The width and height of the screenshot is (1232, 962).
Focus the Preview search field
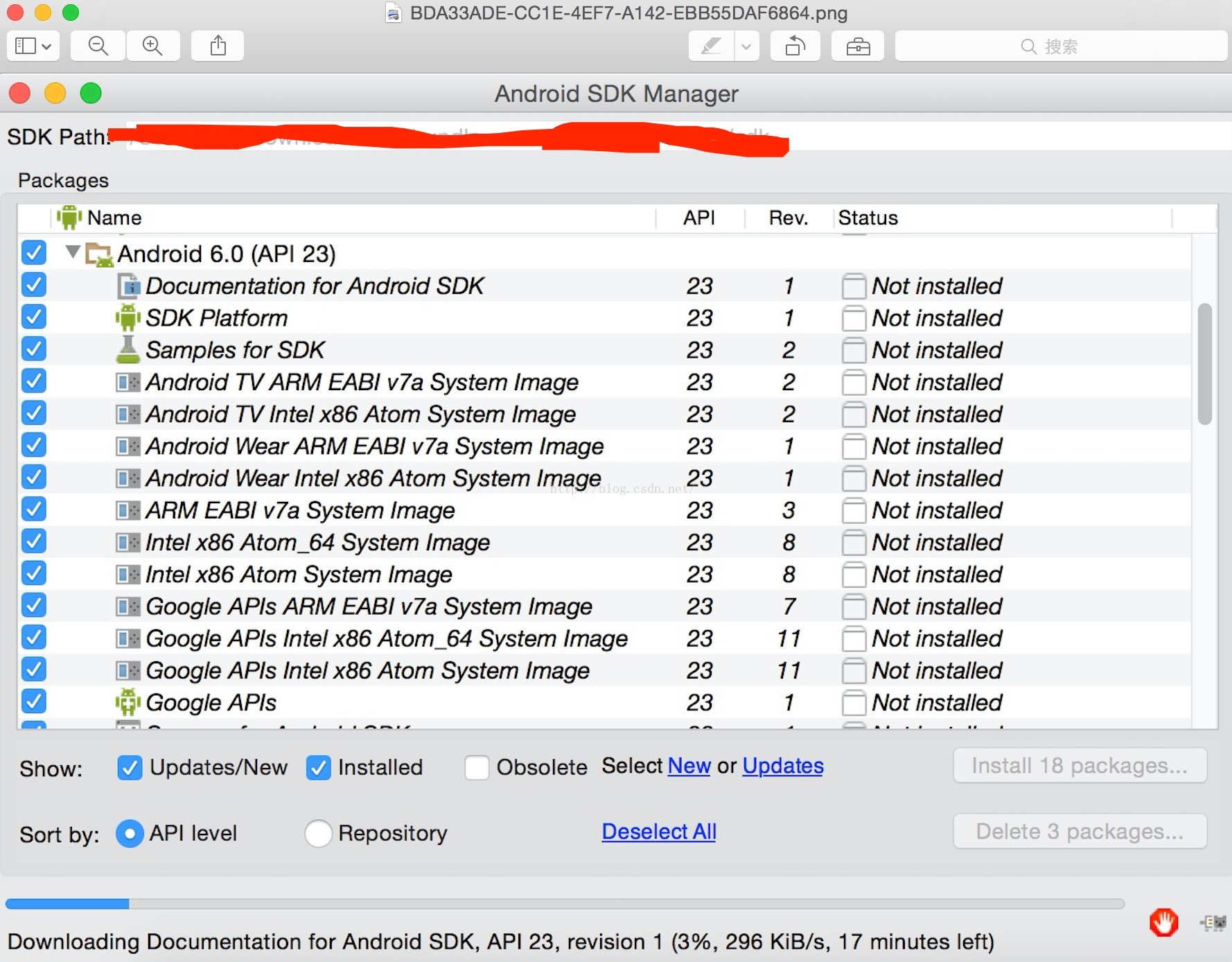1060,46
